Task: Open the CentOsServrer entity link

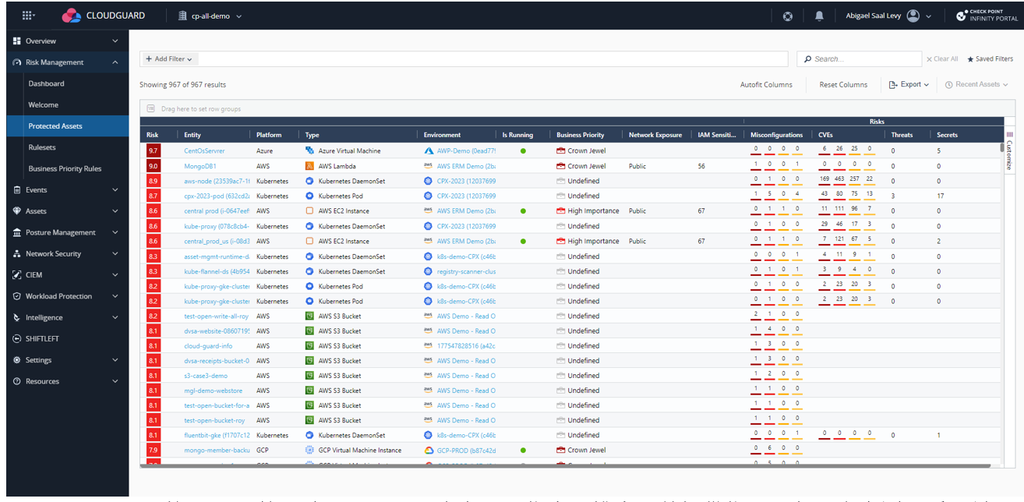Action: (204, 150)
